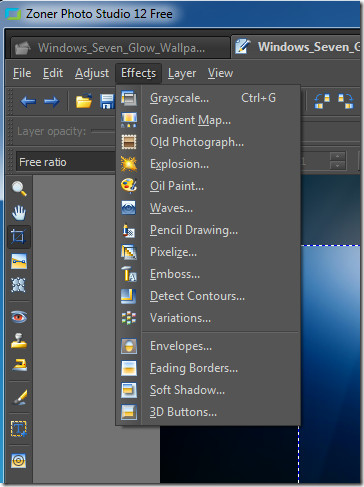Click the blue back arrow
The width and height of the screenshot is (364, 487).
click(28, 101)
